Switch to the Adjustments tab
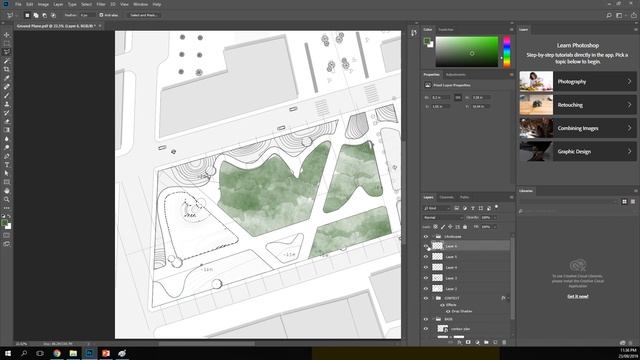This screenshot has width=640, height=360. click(456, 75)
